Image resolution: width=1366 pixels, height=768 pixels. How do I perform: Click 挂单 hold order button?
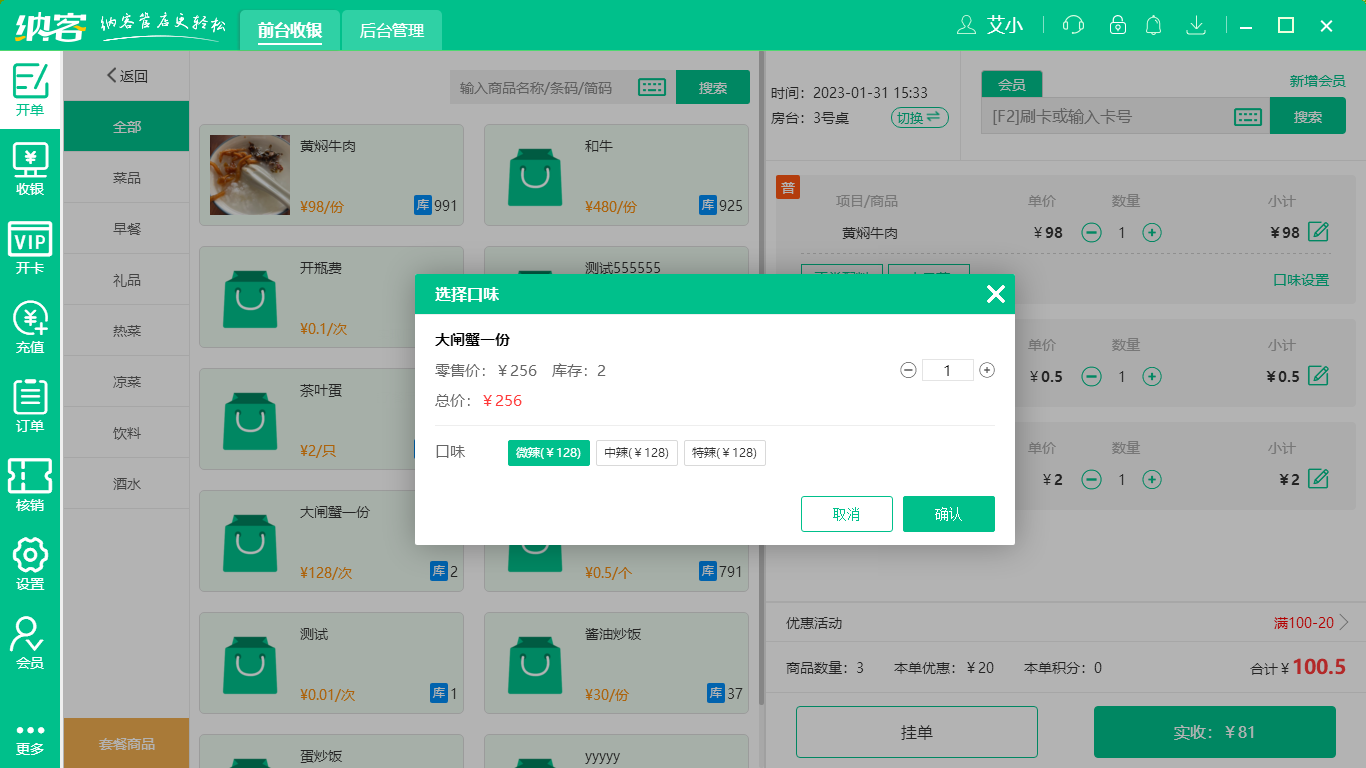[x=917, y=732]
